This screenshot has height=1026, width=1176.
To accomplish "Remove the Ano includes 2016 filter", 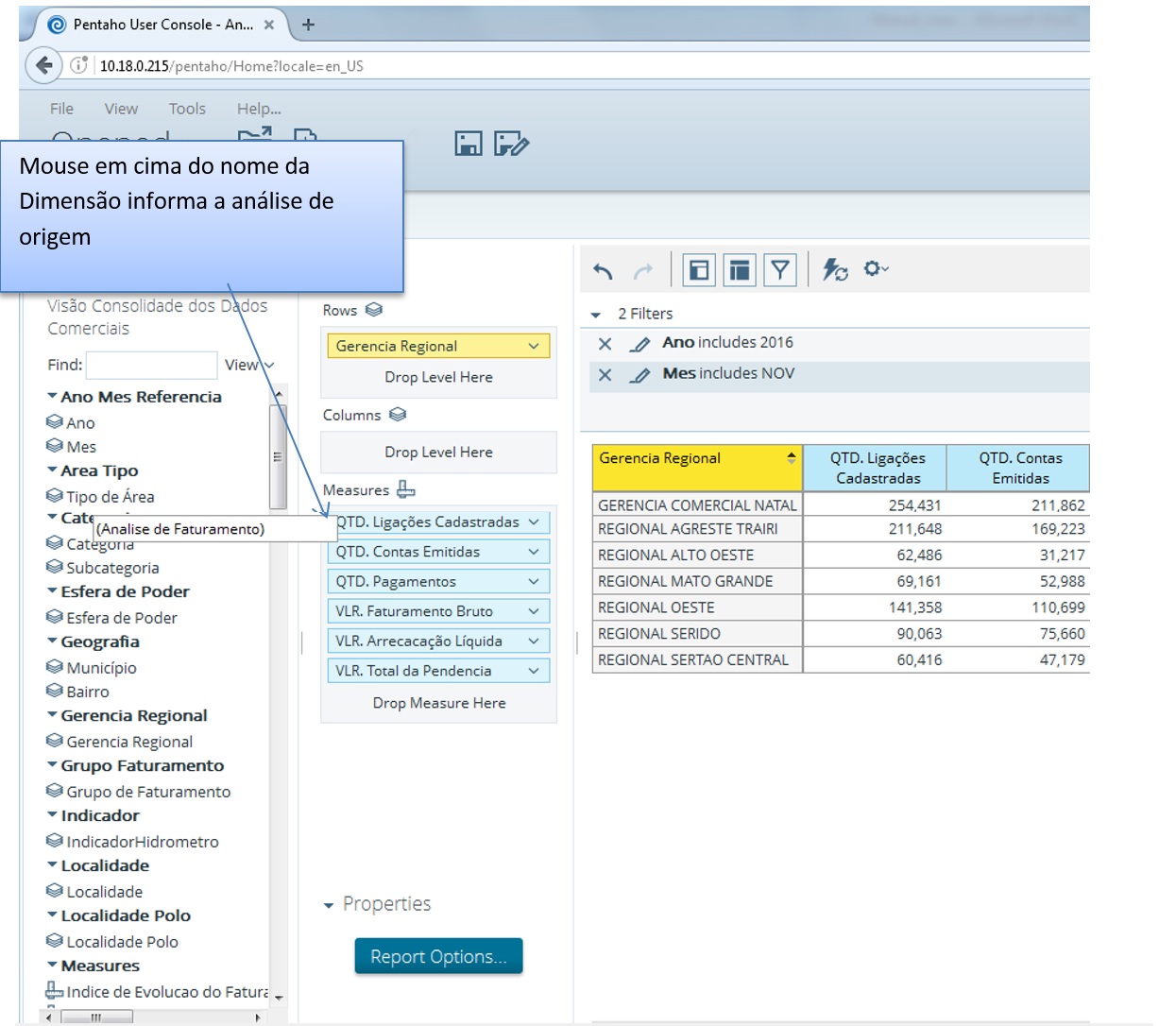I will coord(605,343).
